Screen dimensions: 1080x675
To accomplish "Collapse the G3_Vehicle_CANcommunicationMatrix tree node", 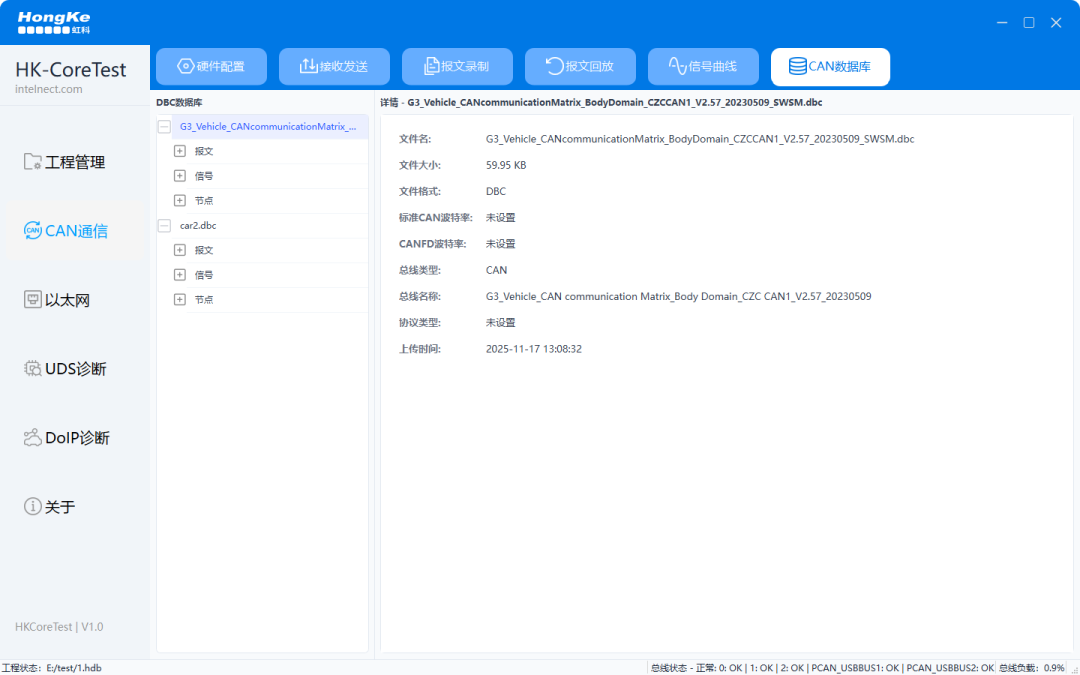I will point(164,127).
